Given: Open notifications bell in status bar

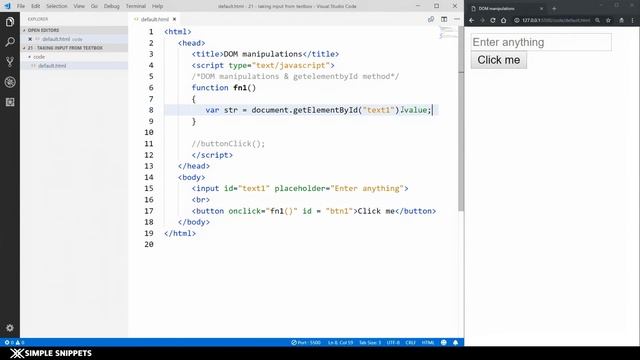Looking at the screenshot, I should tap(456, 342).
